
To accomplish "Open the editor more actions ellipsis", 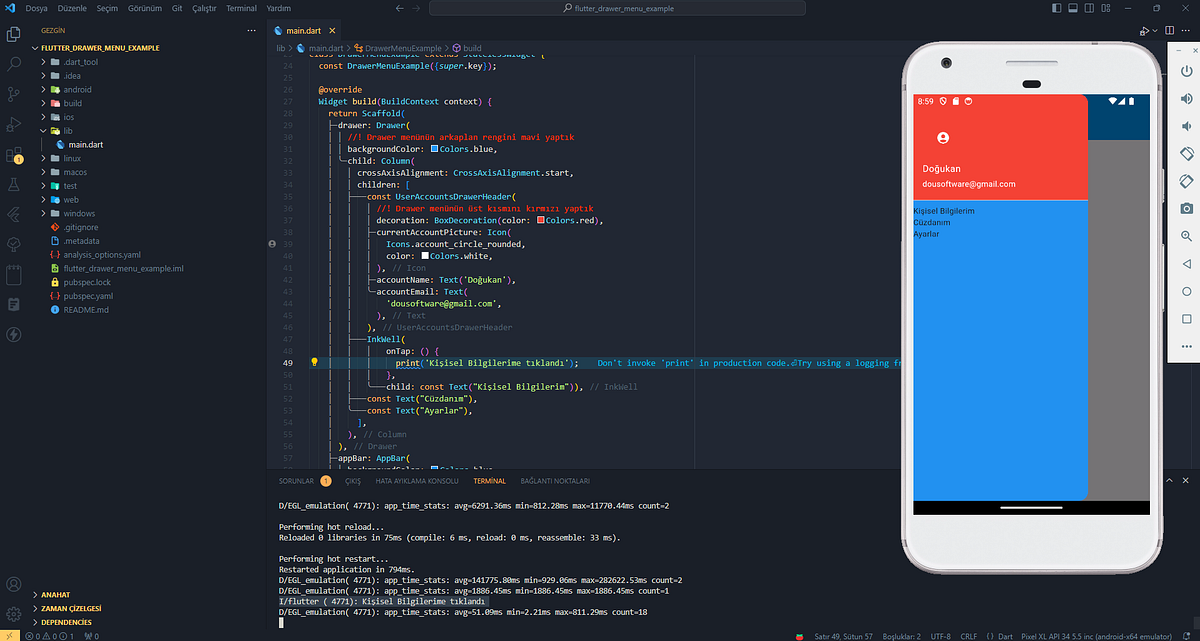I will tap(1185, 31).
